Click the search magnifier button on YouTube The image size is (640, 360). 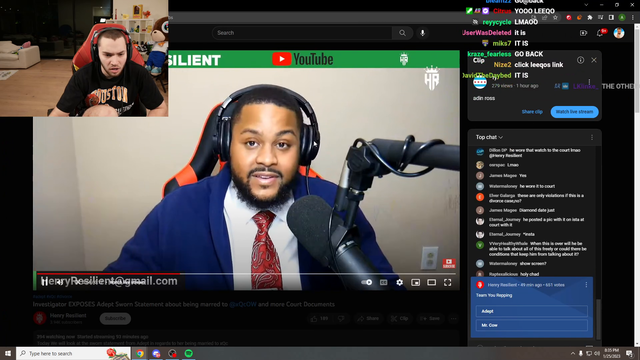point(402,33)
